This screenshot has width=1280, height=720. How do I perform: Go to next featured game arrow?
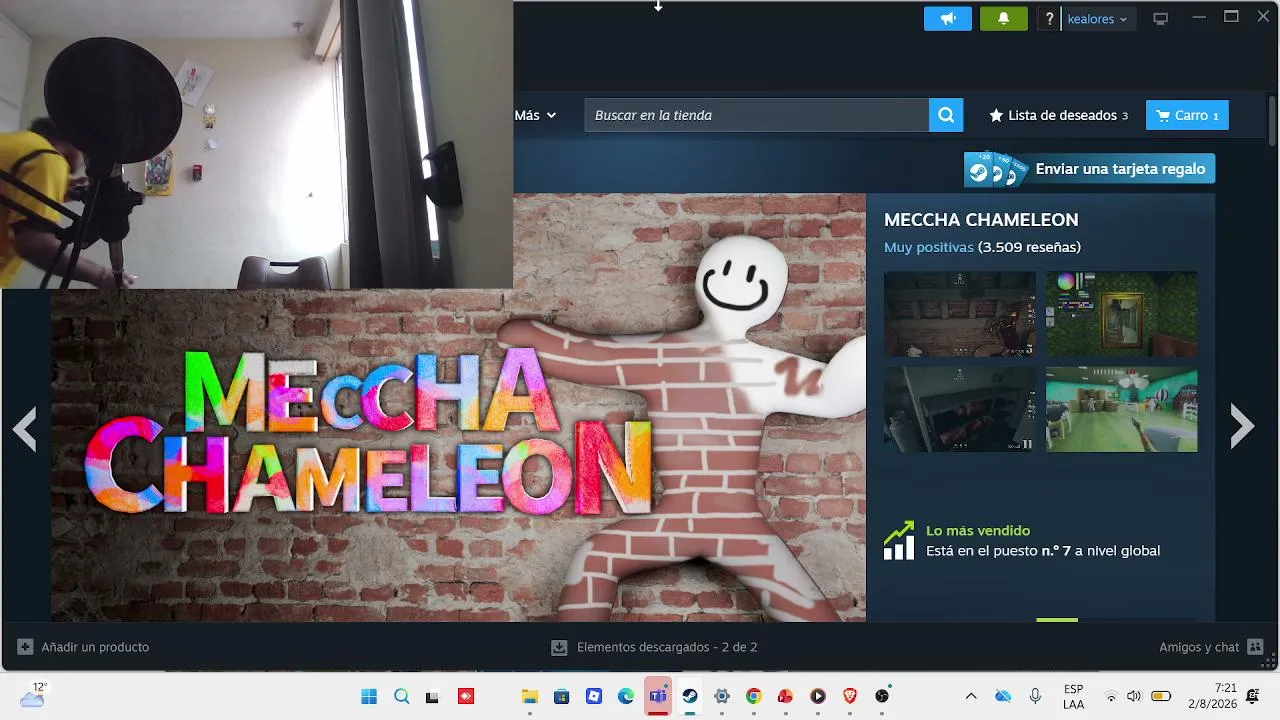1242,428
